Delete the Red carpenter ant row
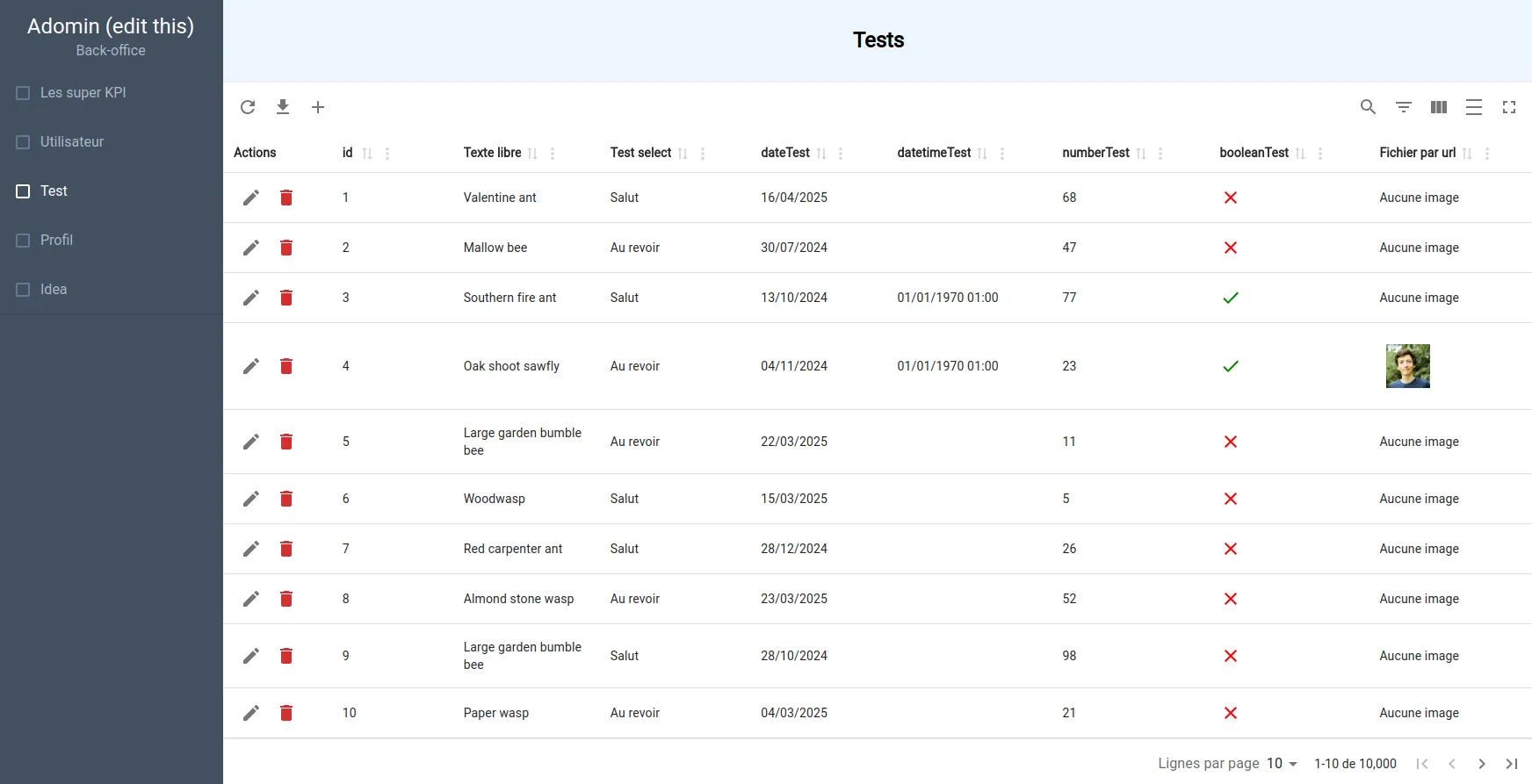Image resolution: width=1532 pixels, height=784 pixels. [x=286, y=549]
